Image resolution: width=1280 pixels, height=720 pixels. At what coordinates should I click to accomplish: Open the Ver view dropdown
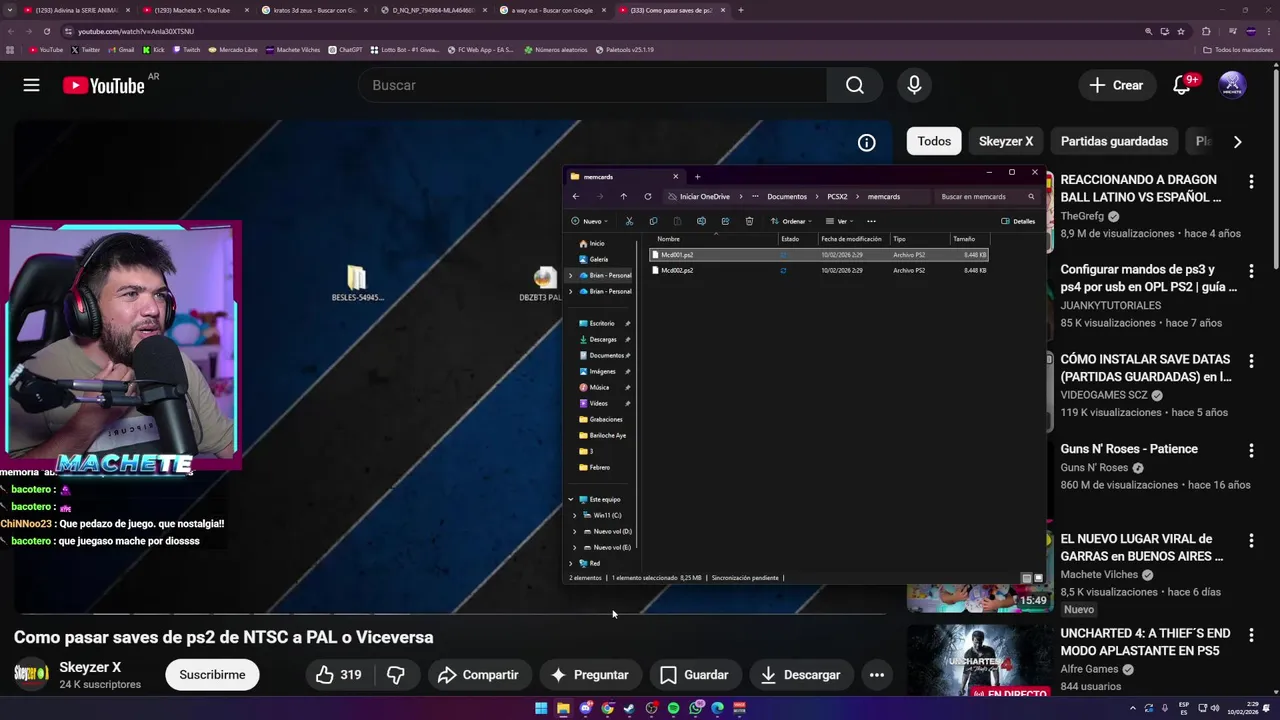[840, 221]
